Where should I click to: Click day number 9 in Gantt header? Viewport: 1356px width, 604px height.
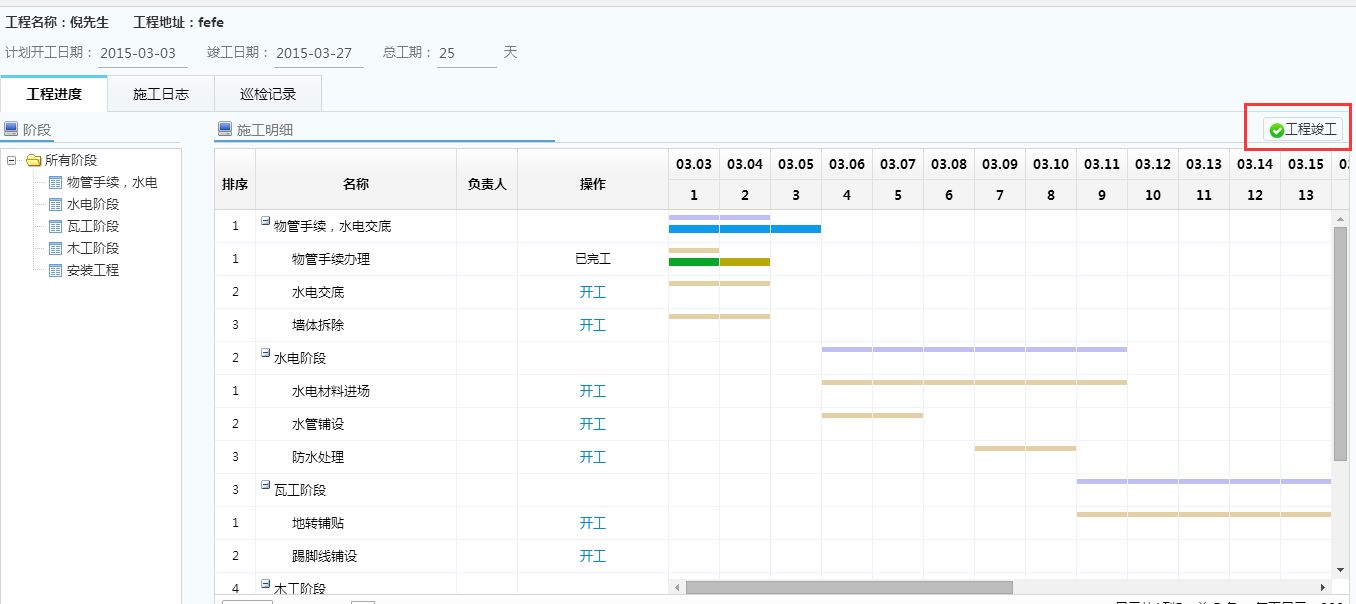1102,195
